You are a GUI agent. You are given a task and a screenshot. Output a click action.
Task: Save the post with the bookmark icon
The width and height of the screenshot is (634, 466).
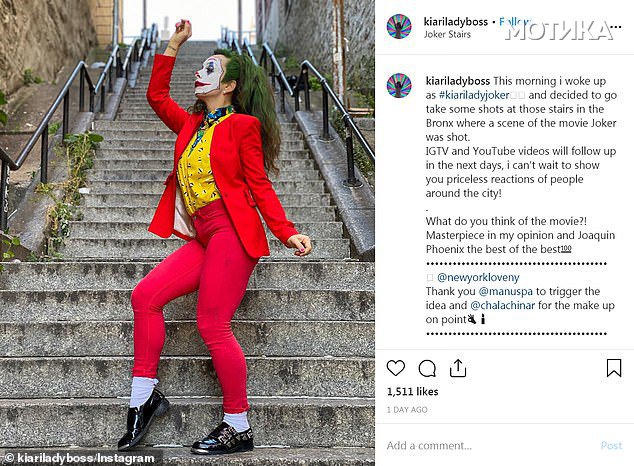click(614, 368)
